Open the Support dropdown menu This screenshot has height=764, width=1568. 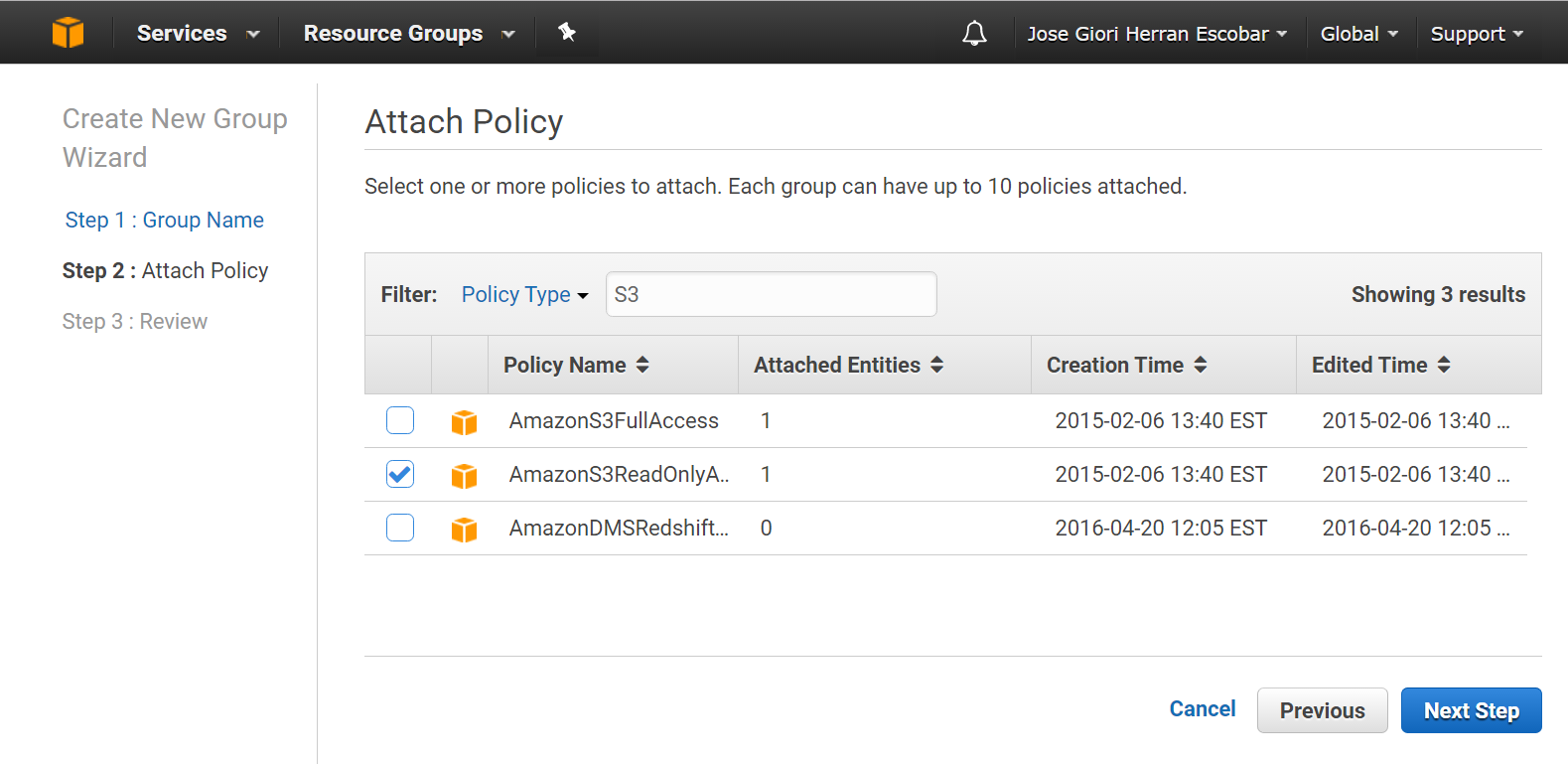[x=1477, y=34]
